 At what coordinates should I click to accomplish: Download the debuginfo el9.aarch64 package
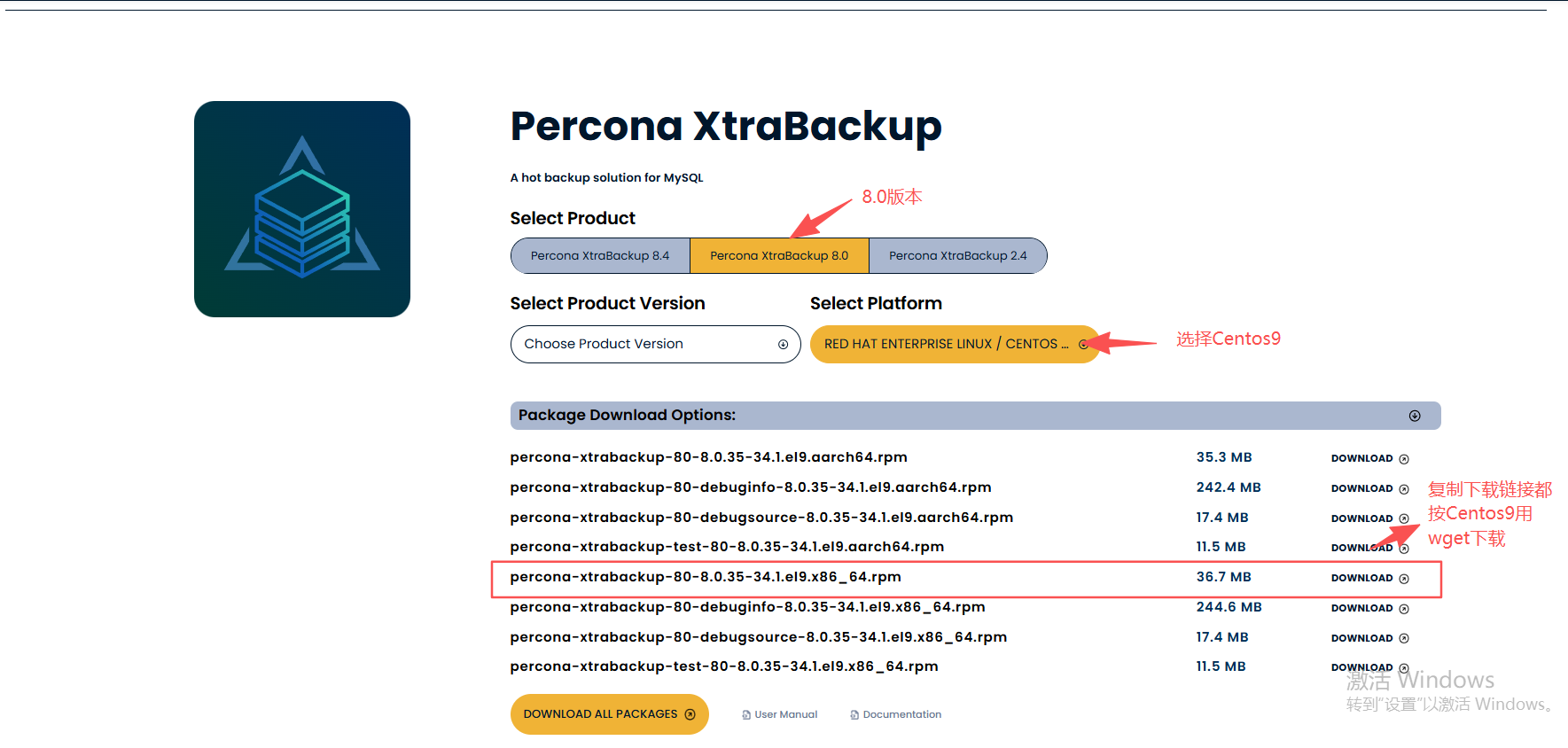click(1369, 488)
